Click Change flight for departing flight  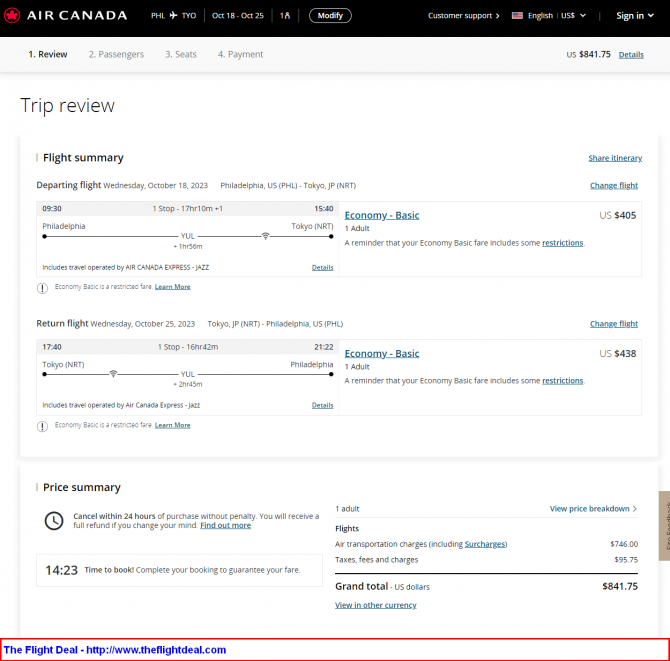point(614,185)
